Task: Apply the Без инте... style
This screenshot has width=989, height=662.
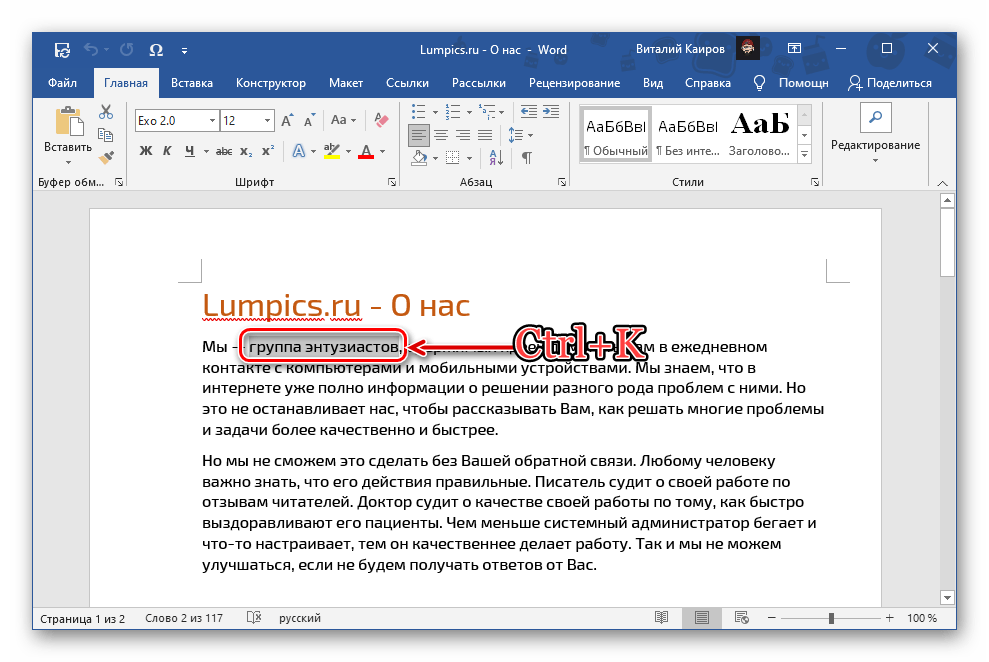Action: point(688,135)
